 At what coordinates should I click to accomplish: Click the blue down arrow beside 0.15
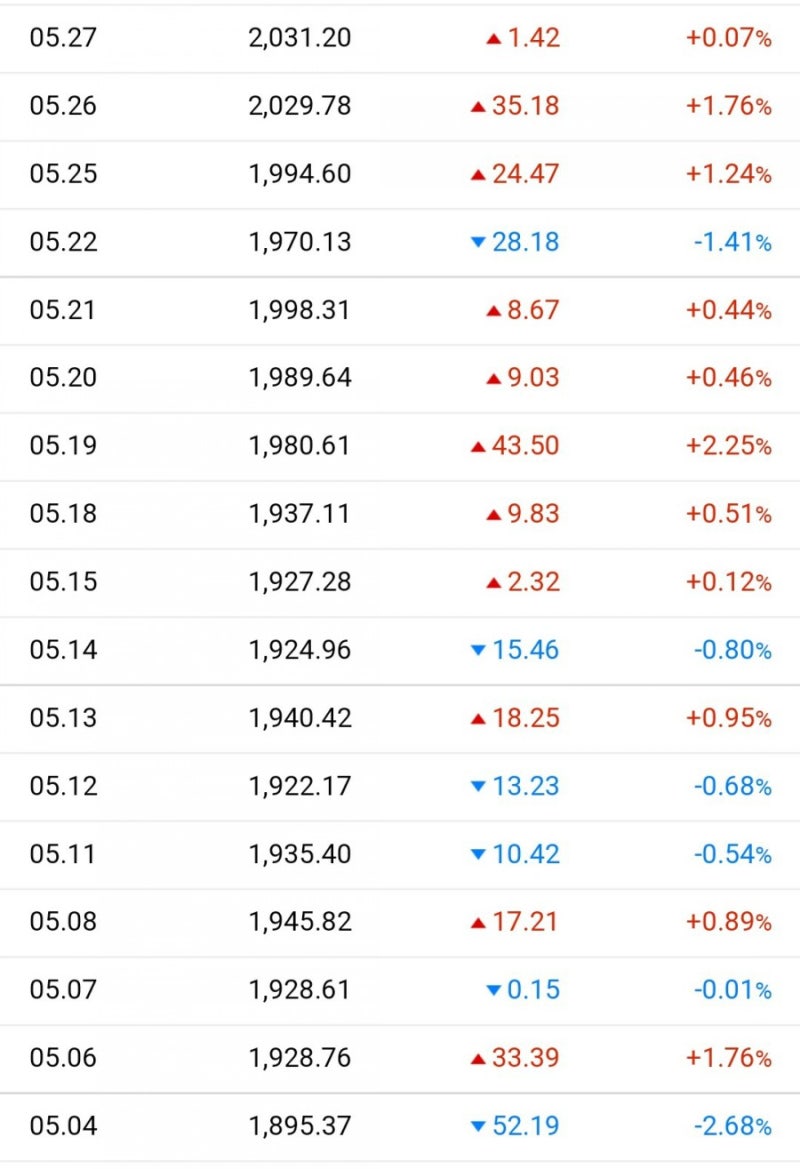click(x=493, y=991)
